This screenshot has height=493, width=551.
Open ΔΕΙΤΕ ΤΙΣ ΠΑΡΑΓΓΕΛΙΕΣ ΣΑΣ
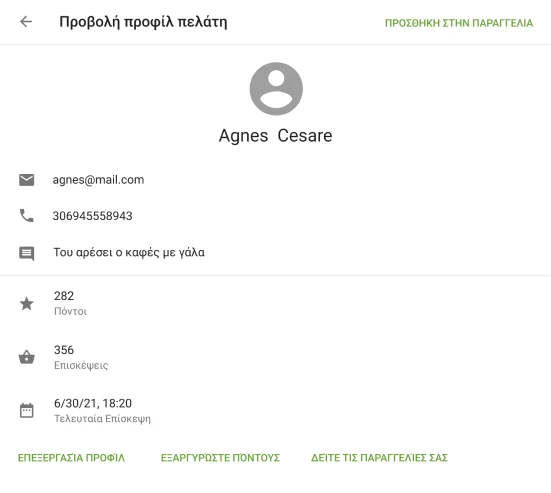tap(379, 458)
